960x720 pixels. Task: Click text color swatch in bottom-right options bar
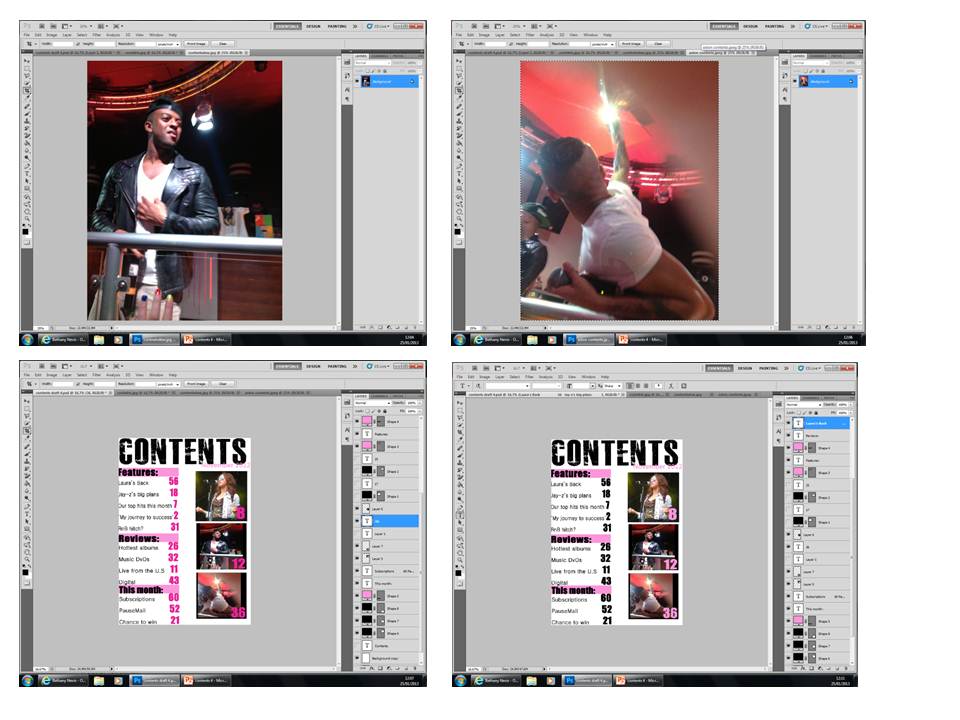tap(658, 386)
